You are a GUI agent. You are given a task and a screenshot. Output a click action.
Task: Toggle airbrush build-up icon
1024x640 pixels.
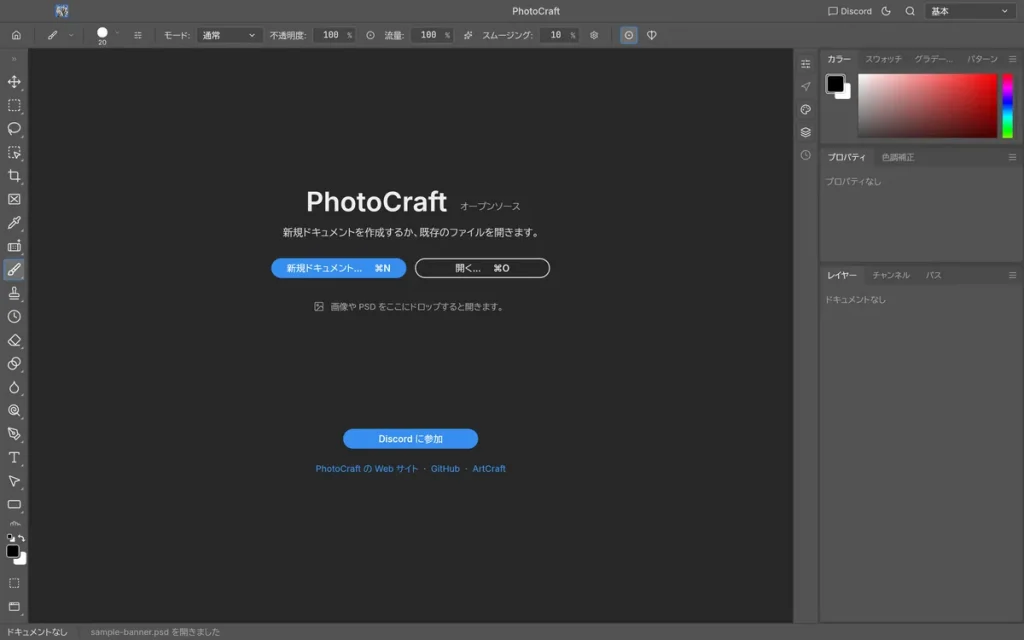pos(468,35)
